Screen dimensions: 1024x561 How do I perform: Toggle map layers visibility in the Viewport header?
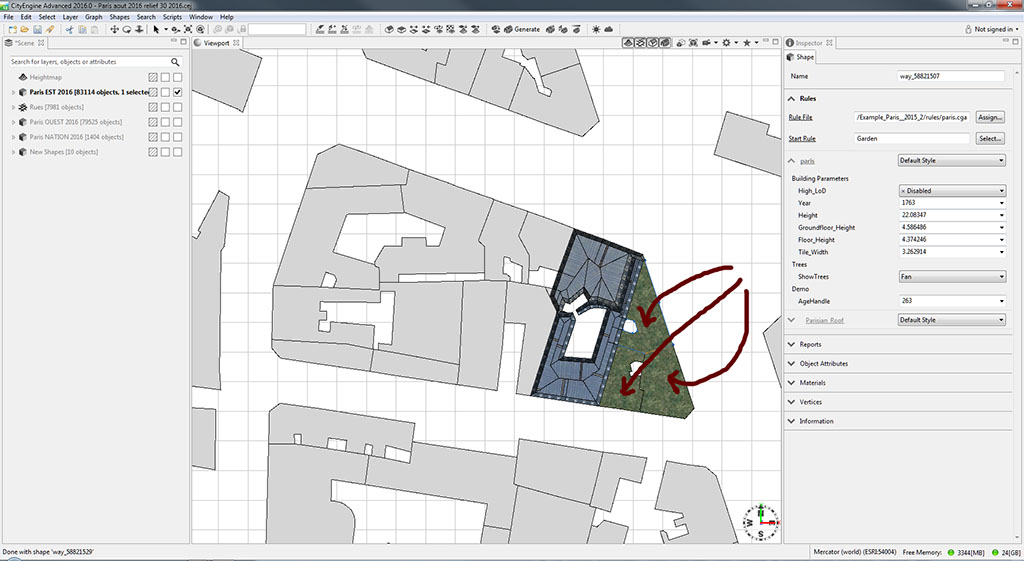coord(628,42)
